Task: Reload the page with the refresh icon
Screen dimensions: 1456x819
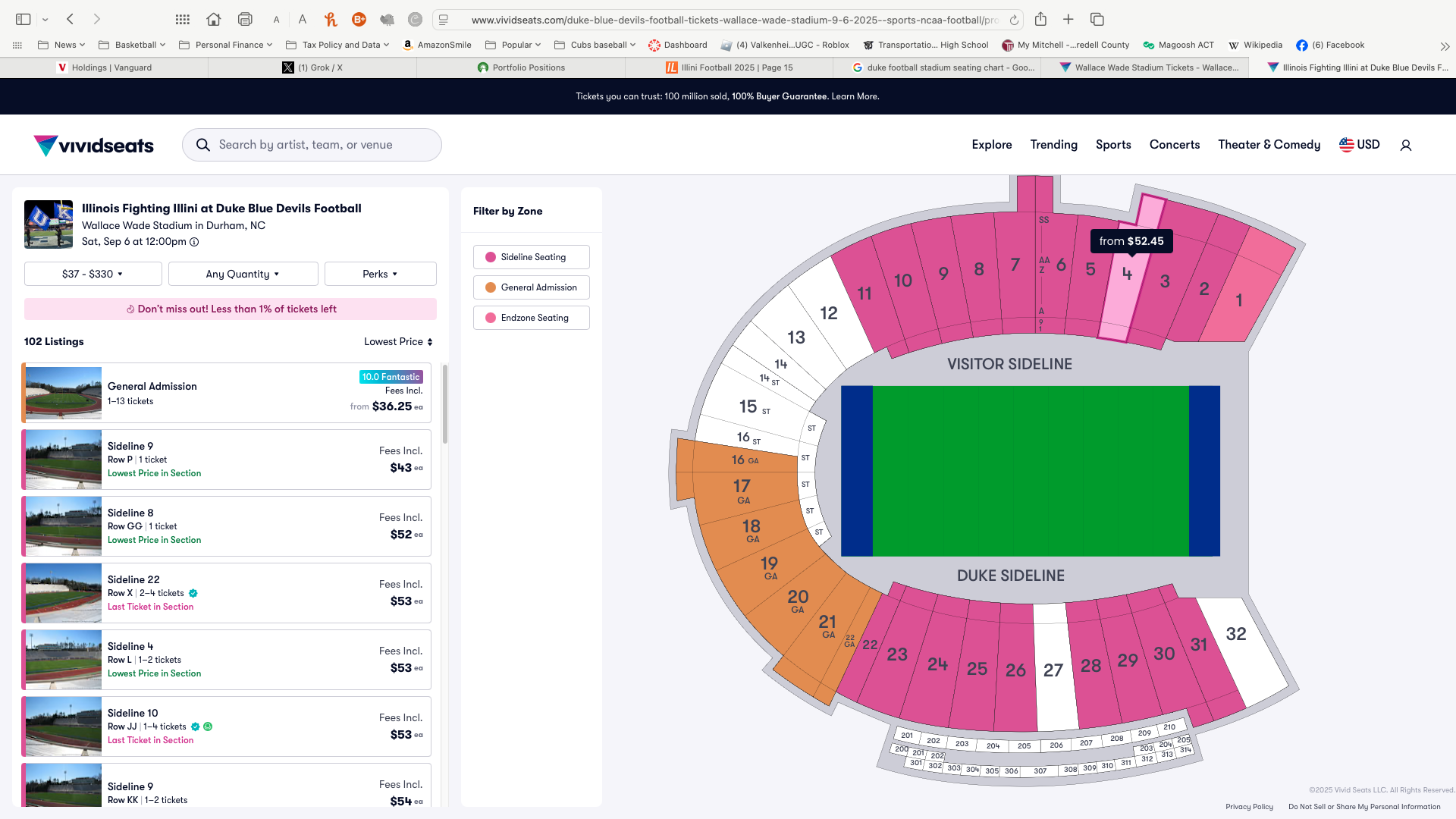Action: [x=1014, y=20]
